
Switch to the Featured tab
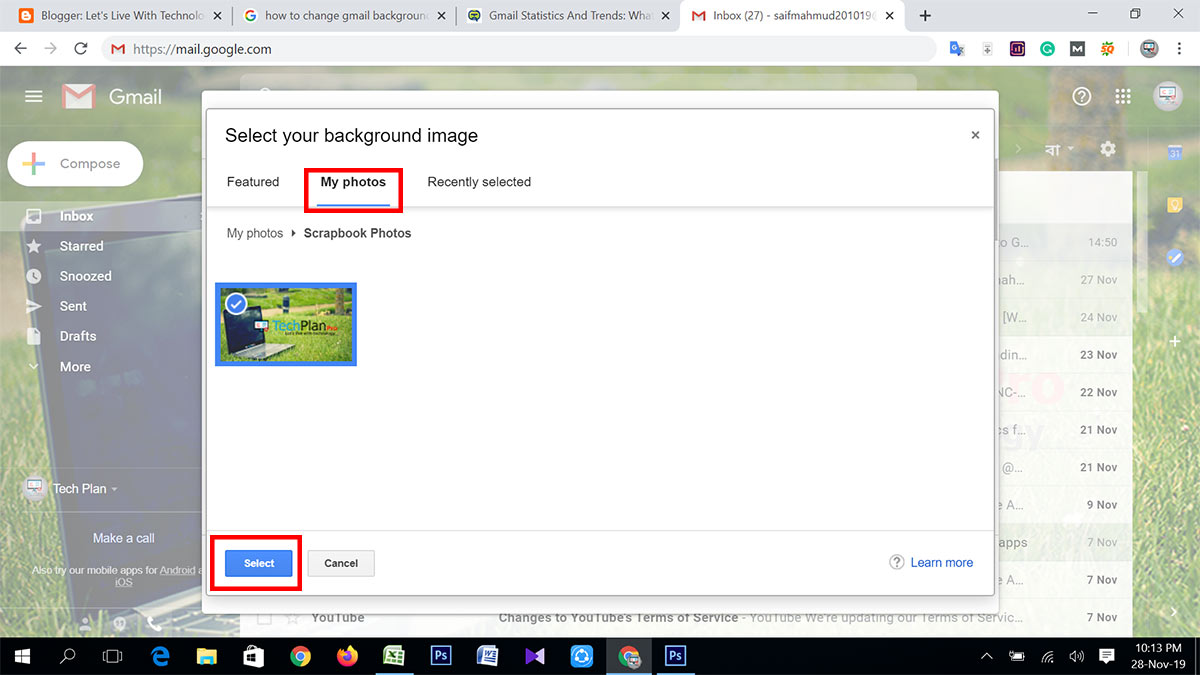[x=252, y=182]
